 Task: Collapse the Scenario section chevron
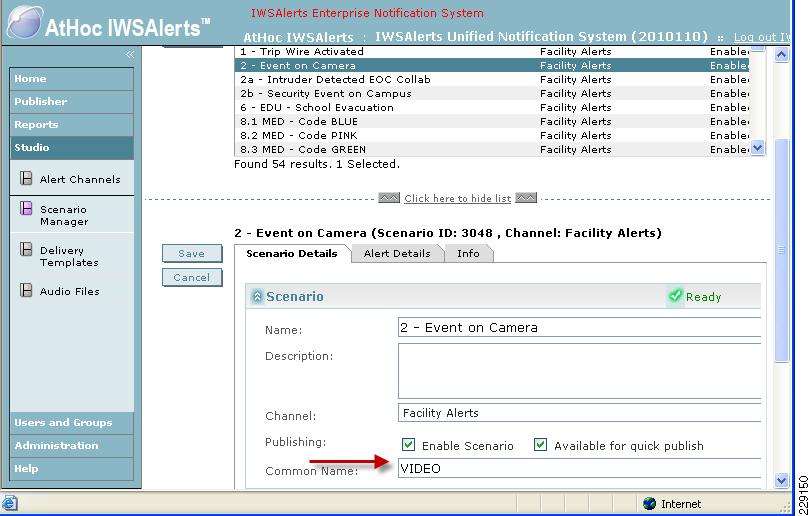[x=256, y=296]
